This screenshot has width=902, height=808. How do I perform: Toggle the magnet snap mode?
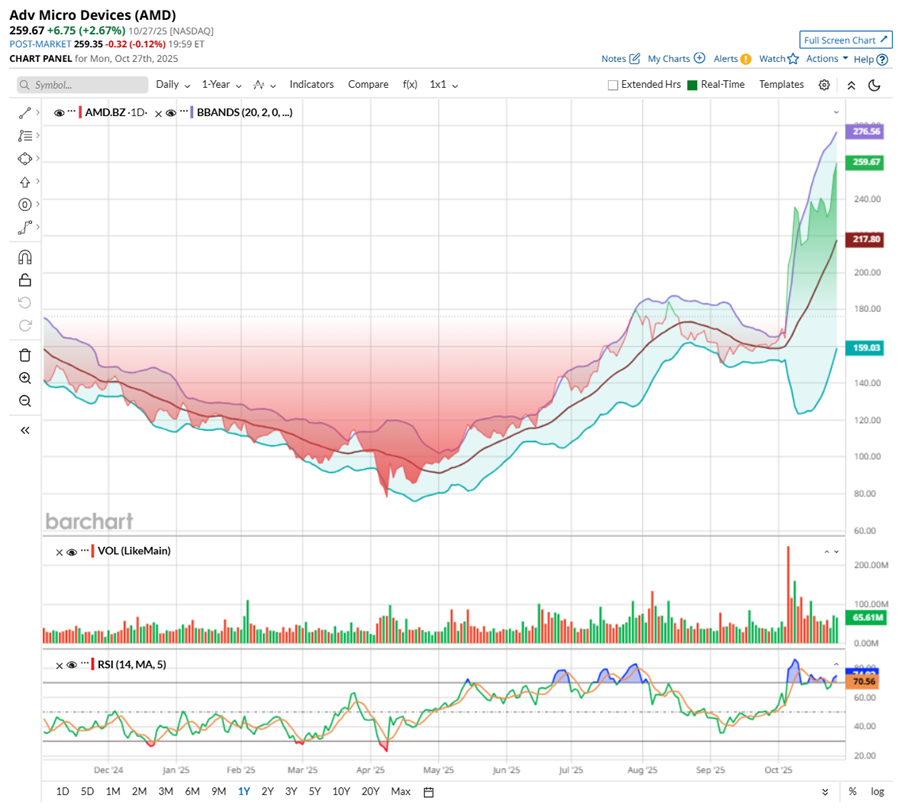[25, 257]
